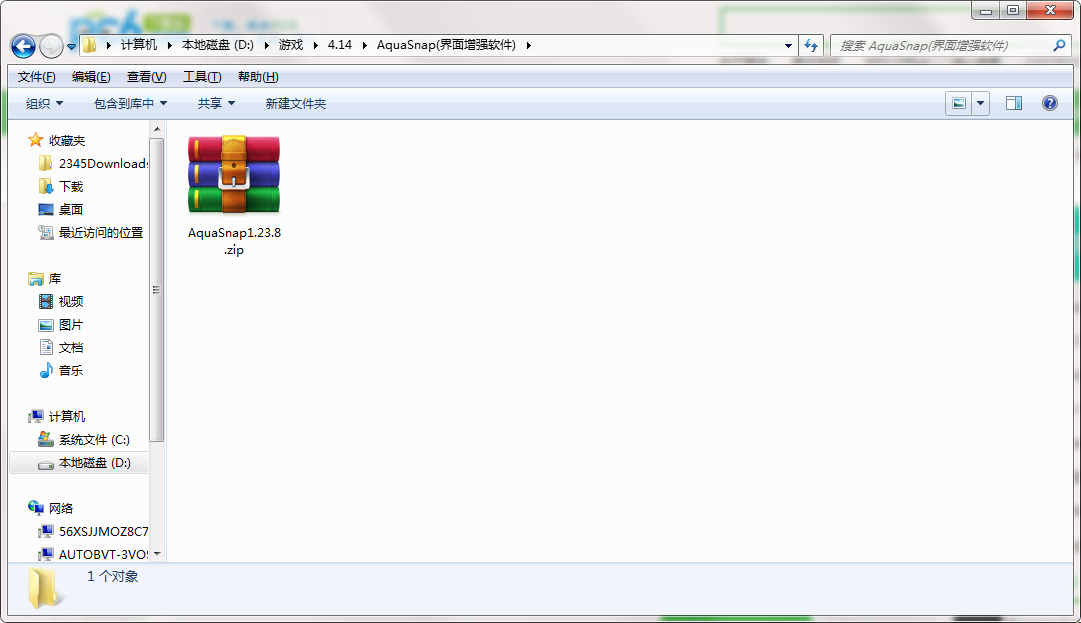Viewport: 1081px width, 623px height.
Task: Click the 系统文件 (C:) drive icon
Action: (46, 439)
